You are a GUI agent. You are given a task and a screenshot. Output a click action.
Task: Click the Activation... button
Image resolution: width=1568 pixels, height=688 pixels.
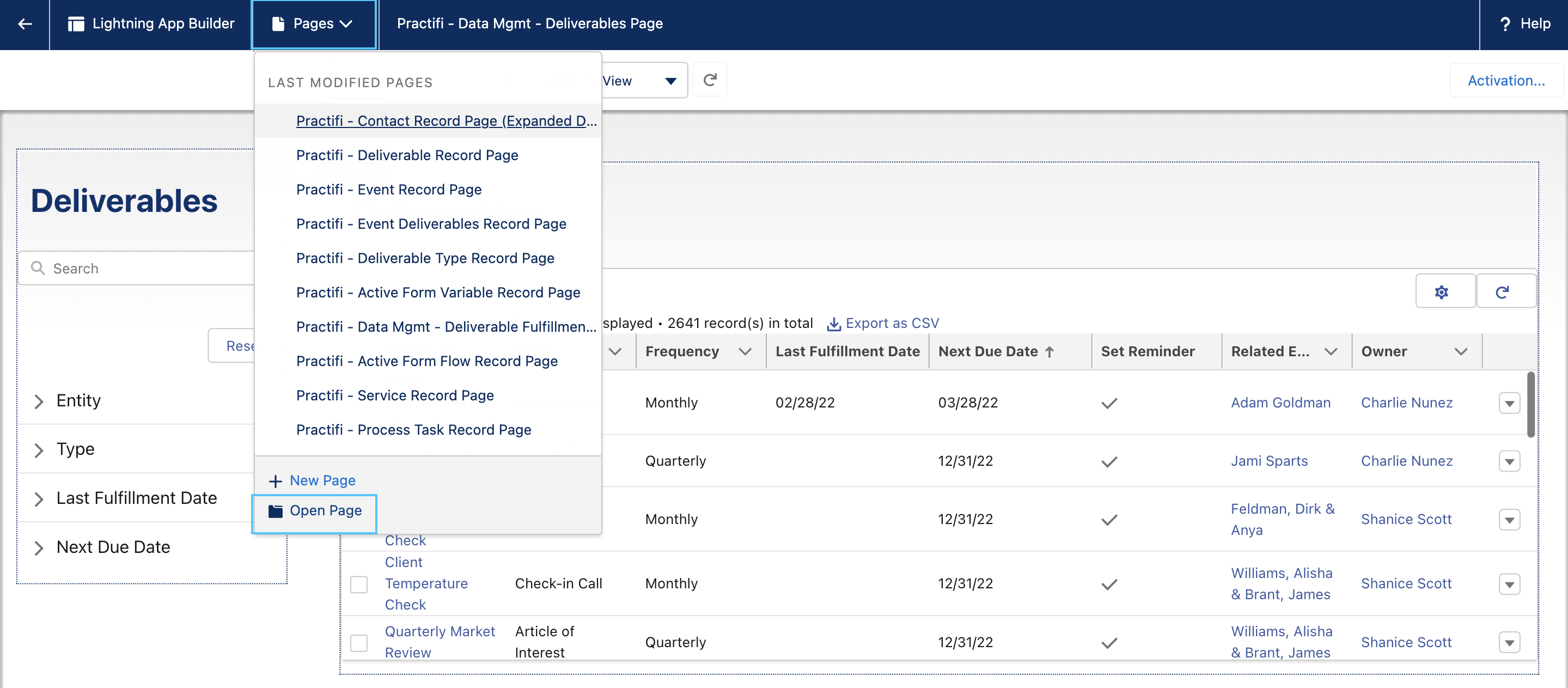pyautogui.click(x=1506, y=81)
